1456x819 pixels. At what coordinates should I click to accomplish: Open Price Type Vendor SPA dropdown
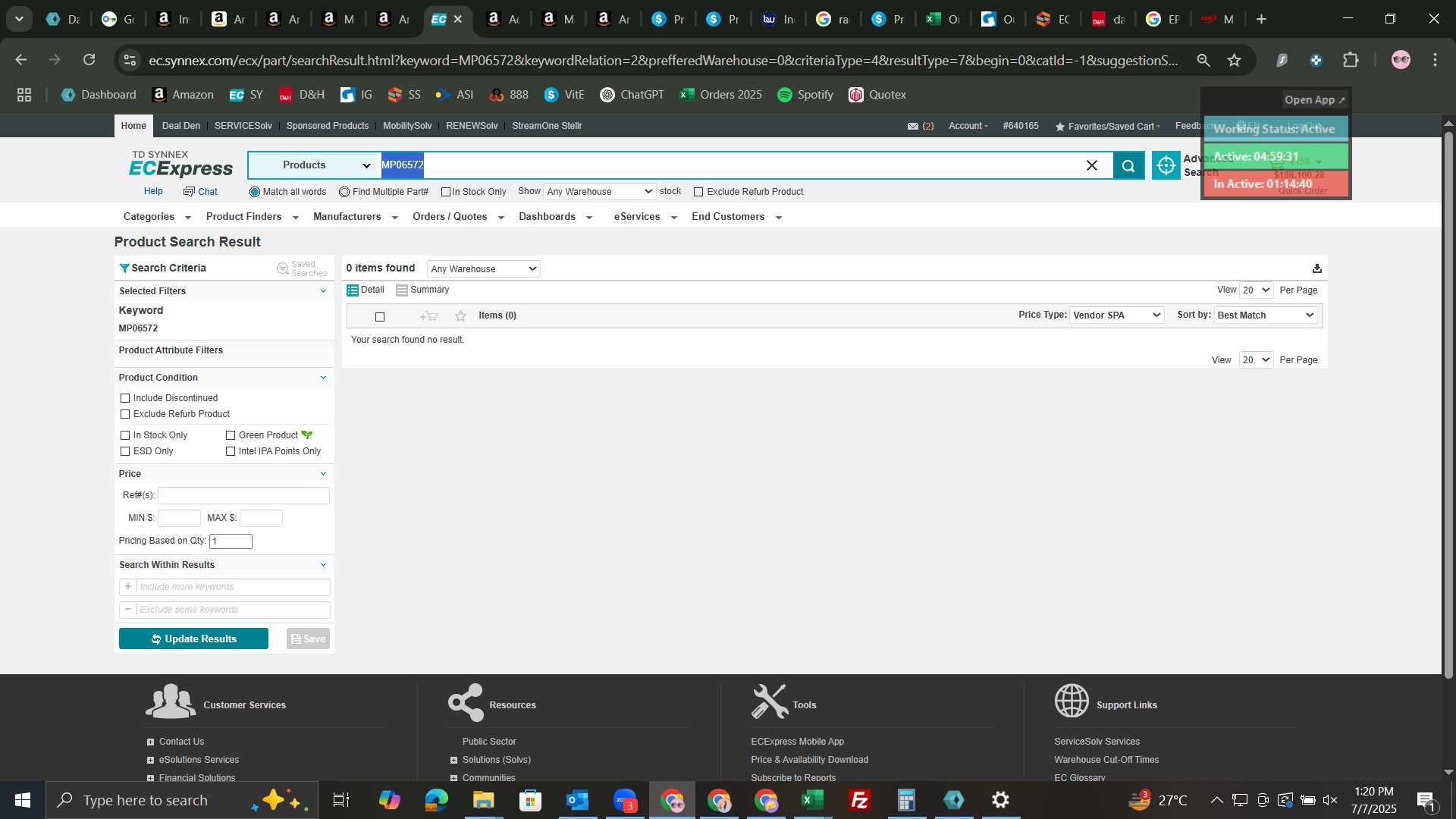tap(1116, 315)
